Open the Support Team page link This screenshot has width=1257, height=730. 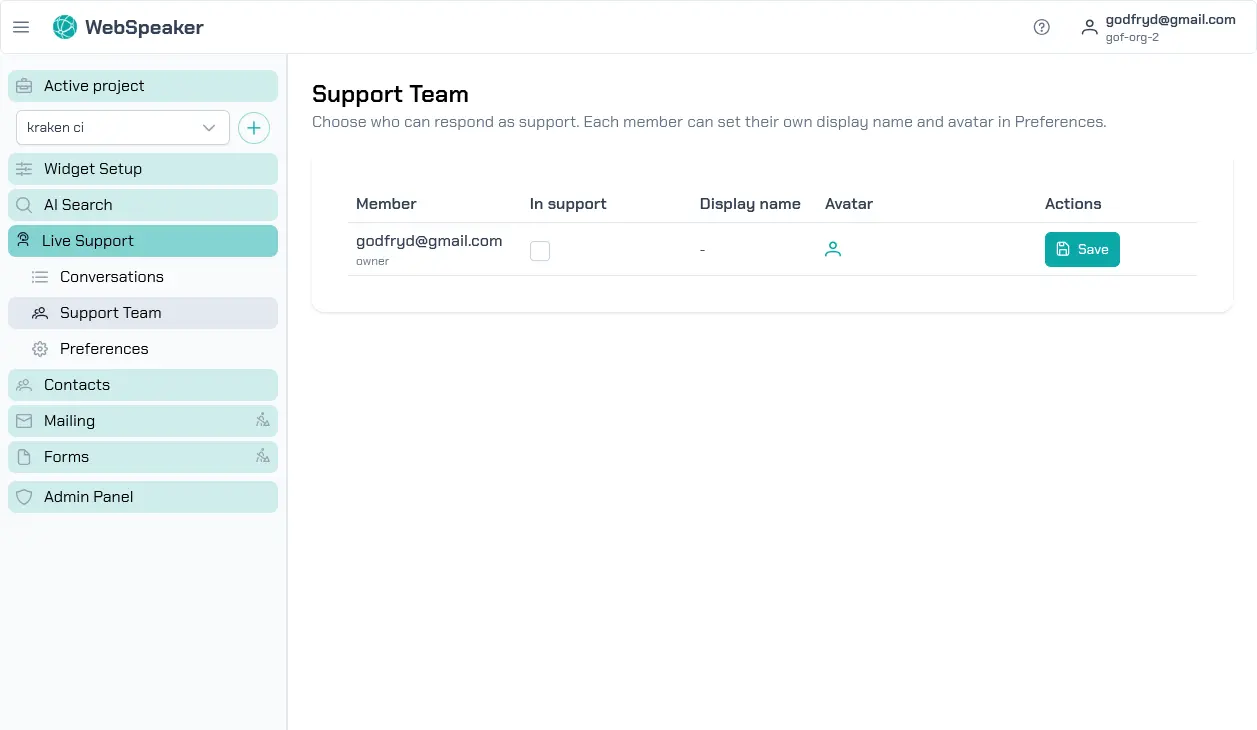pyautogui.click(x=110, y=312)
